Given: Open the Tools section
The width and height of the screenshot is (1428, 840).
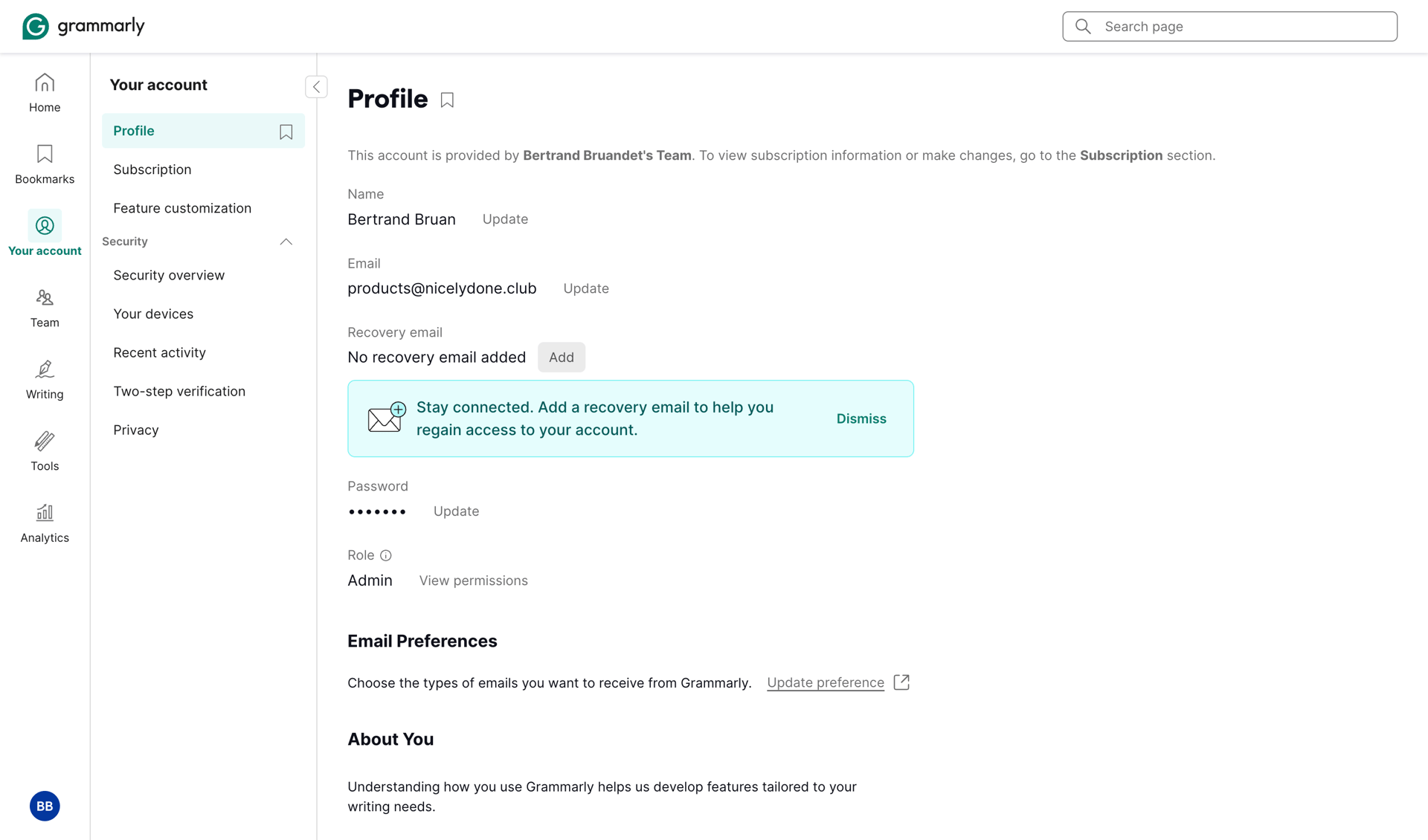Looking at the screenshot, I should coord(44,450).
